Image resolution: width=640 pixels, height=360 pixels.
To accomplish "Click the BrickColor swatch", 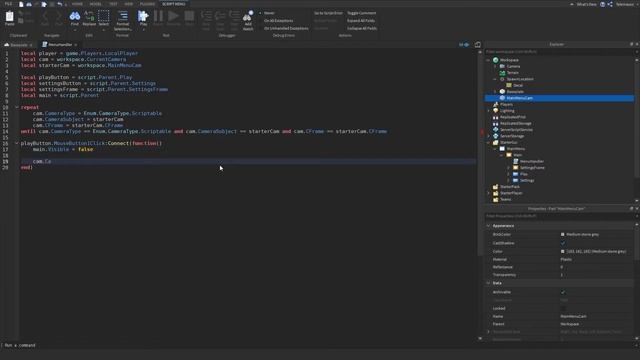I will (562, 235).
